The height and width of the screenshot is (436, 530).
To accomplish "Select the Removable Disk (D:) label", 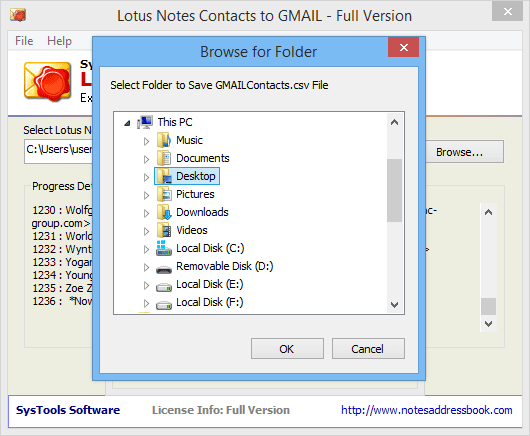I will click(x=224, y=266).
